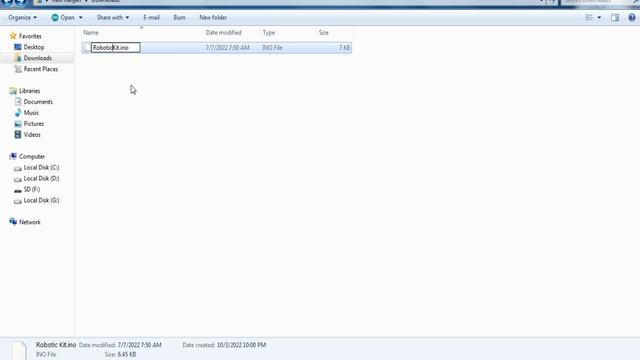Sort by the Type column header
The height and width of the screenshot is (360, 640).
click(269, 32)
